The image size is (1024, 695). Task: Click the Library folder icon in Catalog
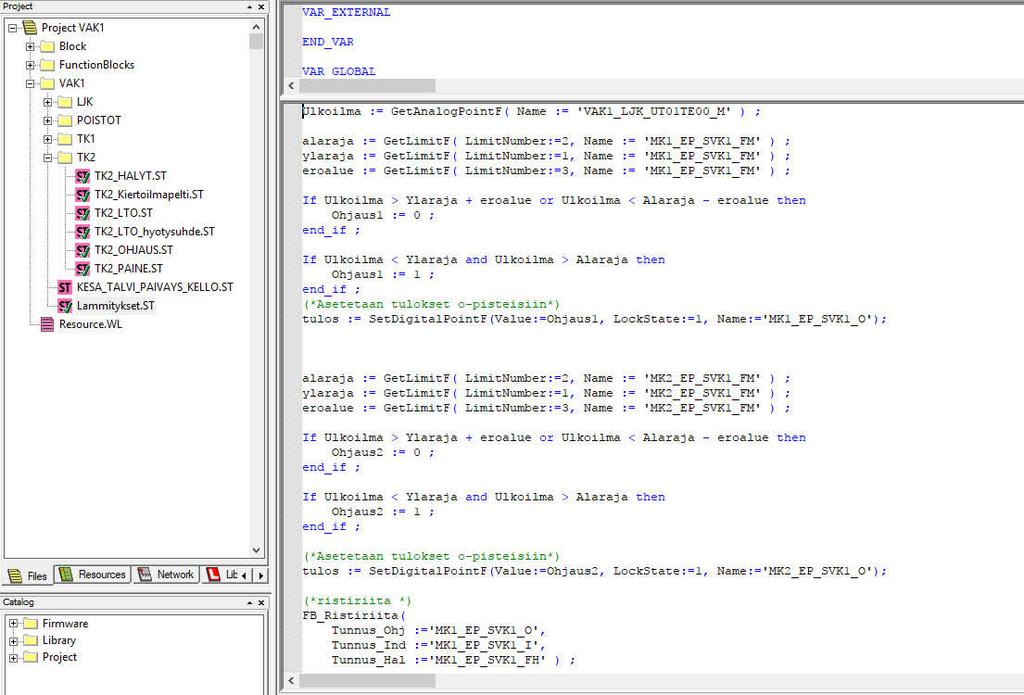pos(31,640)
